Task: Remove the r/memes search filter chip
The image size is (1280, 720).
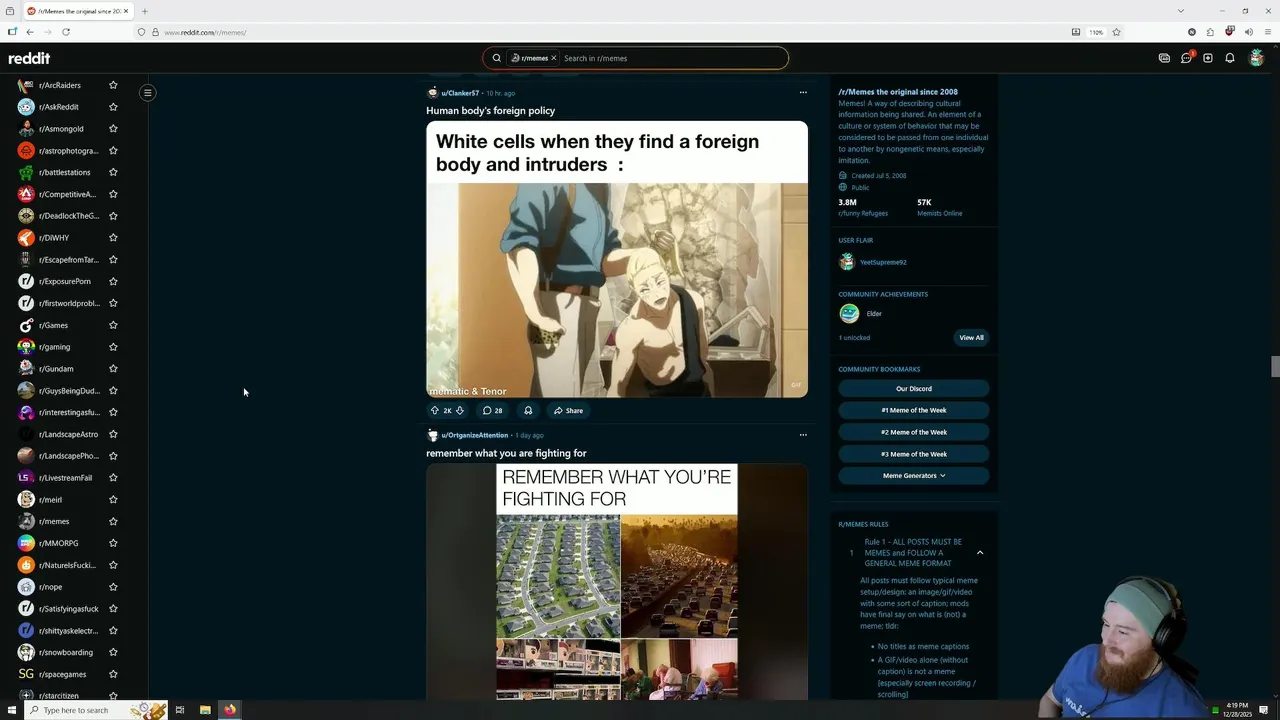Action: pyautogui.click(x=553, y=58)
